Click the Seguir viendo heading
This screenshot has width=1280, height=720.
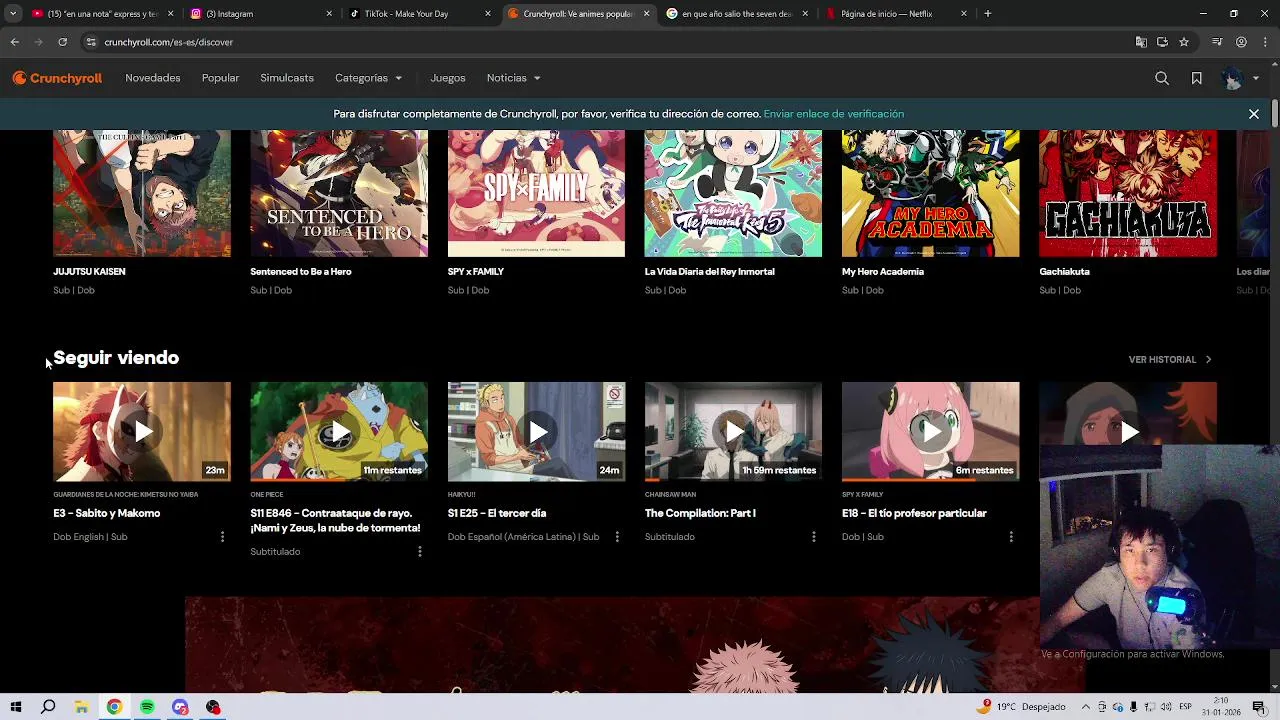(x=116, y=358)
